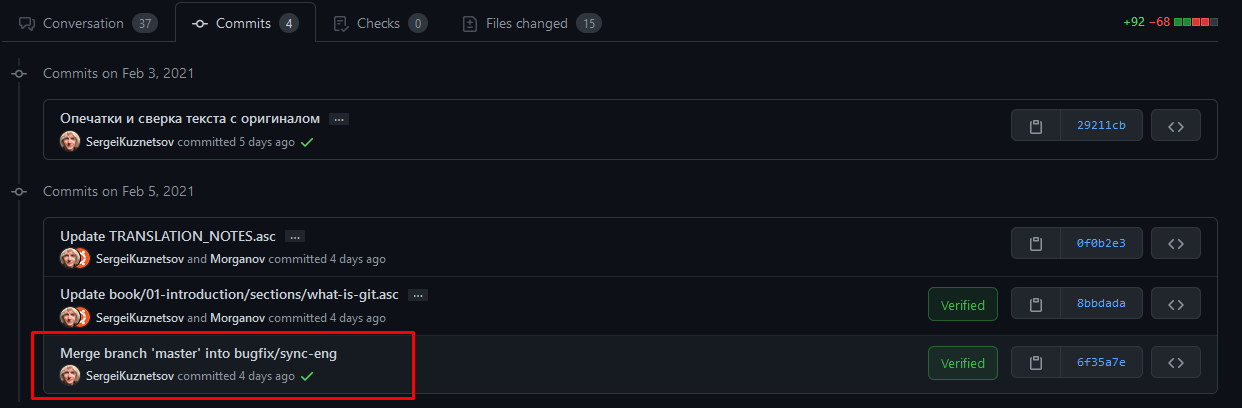Click the green check status on Merge commit

coord(308,377)
